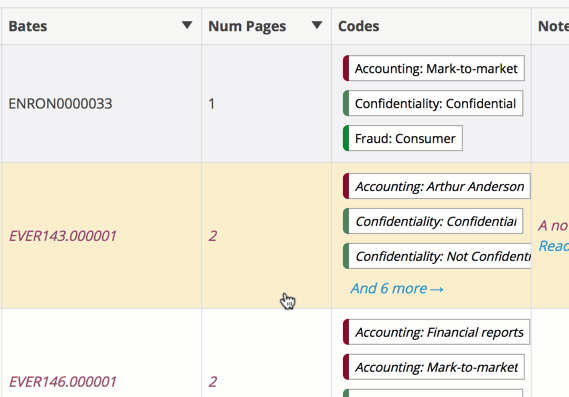
Task: Click ENRON0000033's Confidentiality: Confidential code tag
Action: click(x=433, y=103)
